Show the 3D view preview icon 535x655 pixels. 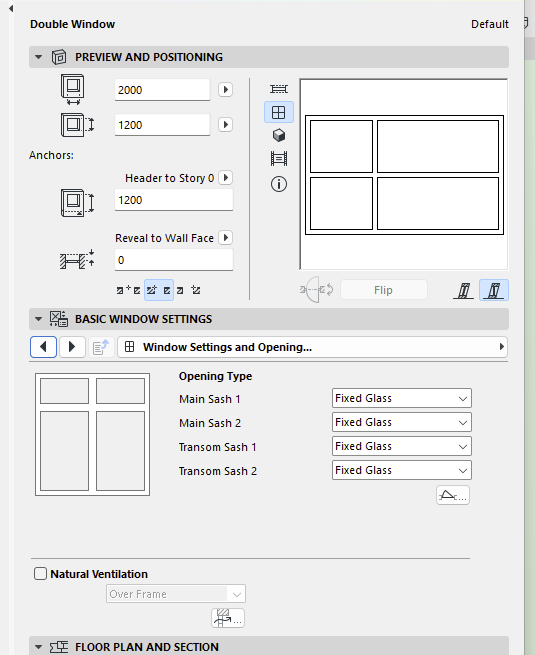(279, 135)
